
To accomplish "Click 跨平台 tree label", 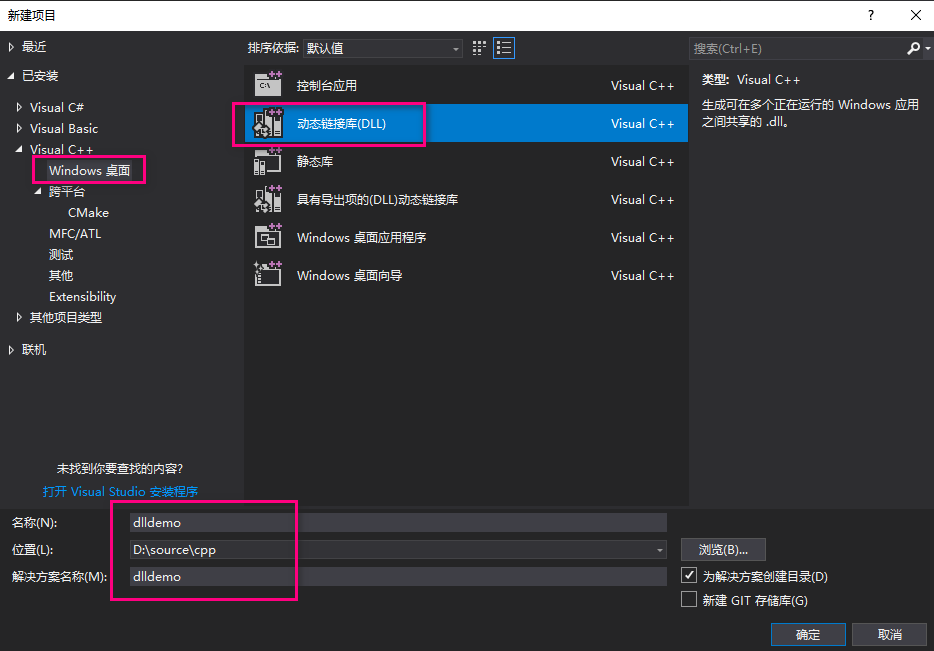I will point(67,191).
